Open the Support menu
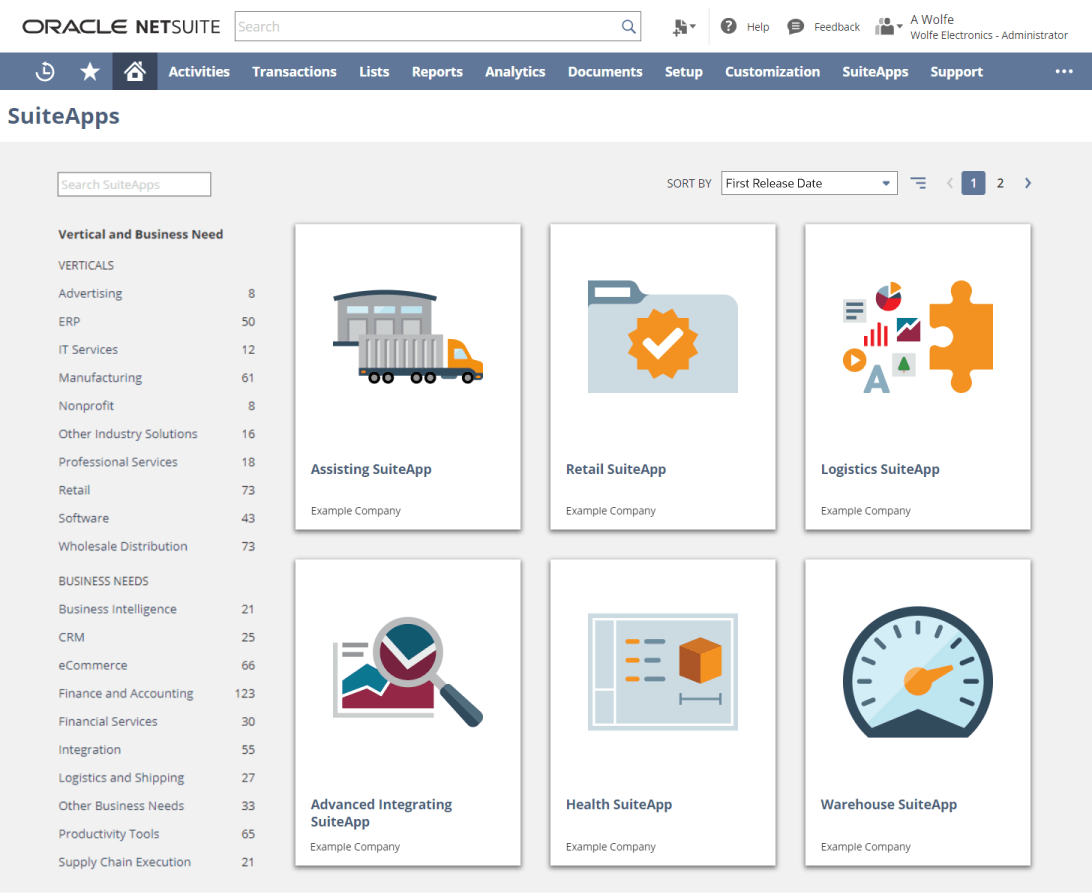Image resolution: width=1092 pixels, height=893 pixels. coord(956,72)
